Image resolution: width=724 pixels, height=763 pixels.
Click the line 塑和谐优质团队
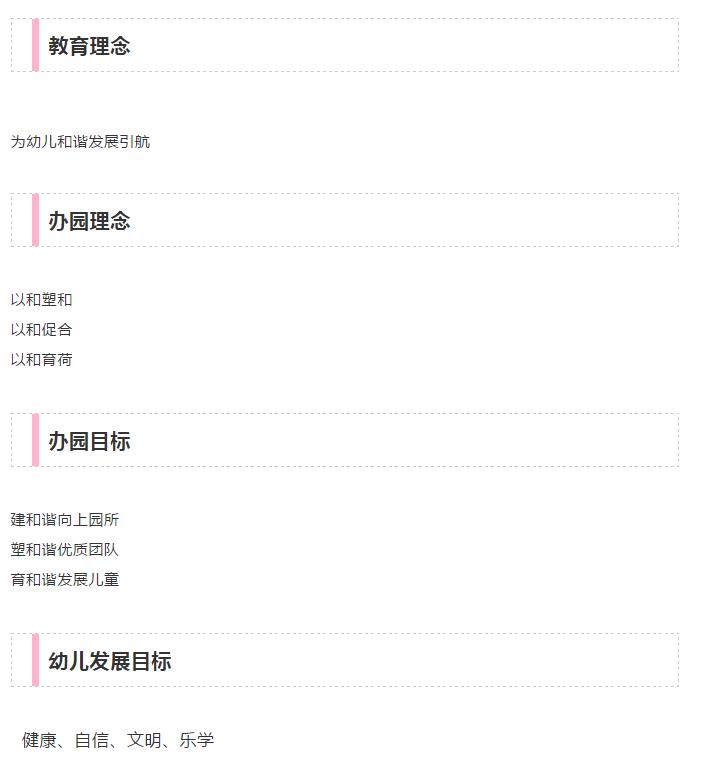point(65,550)
